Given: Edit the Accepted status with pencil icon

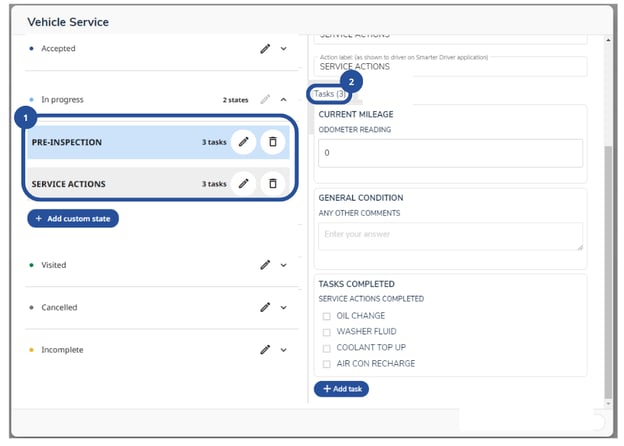Looking at the screenshot, I should coord(265,49).
